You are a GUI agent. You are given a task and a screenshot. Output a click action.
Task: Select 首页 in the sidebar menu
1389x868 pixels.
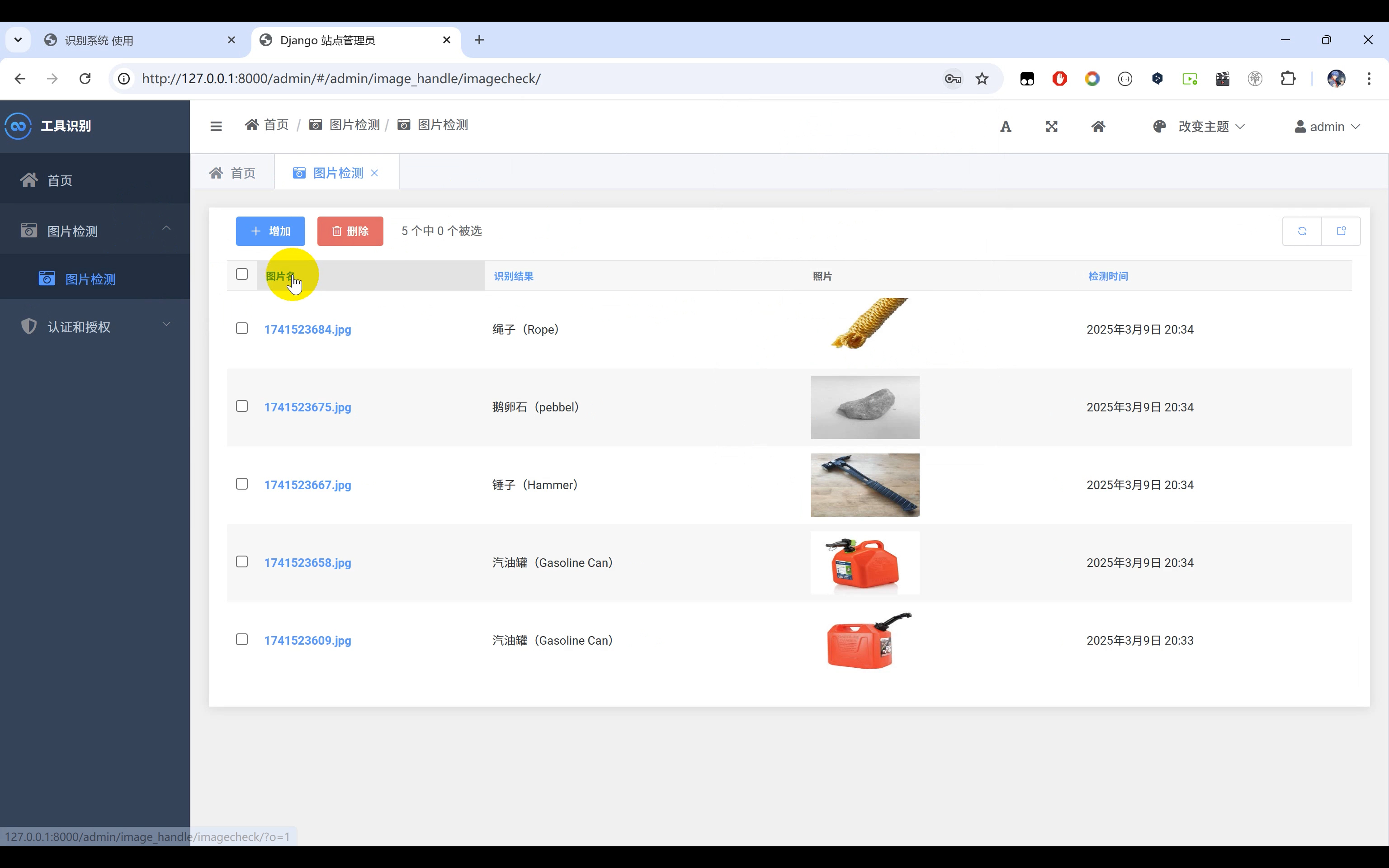click(x=60, y=181)
